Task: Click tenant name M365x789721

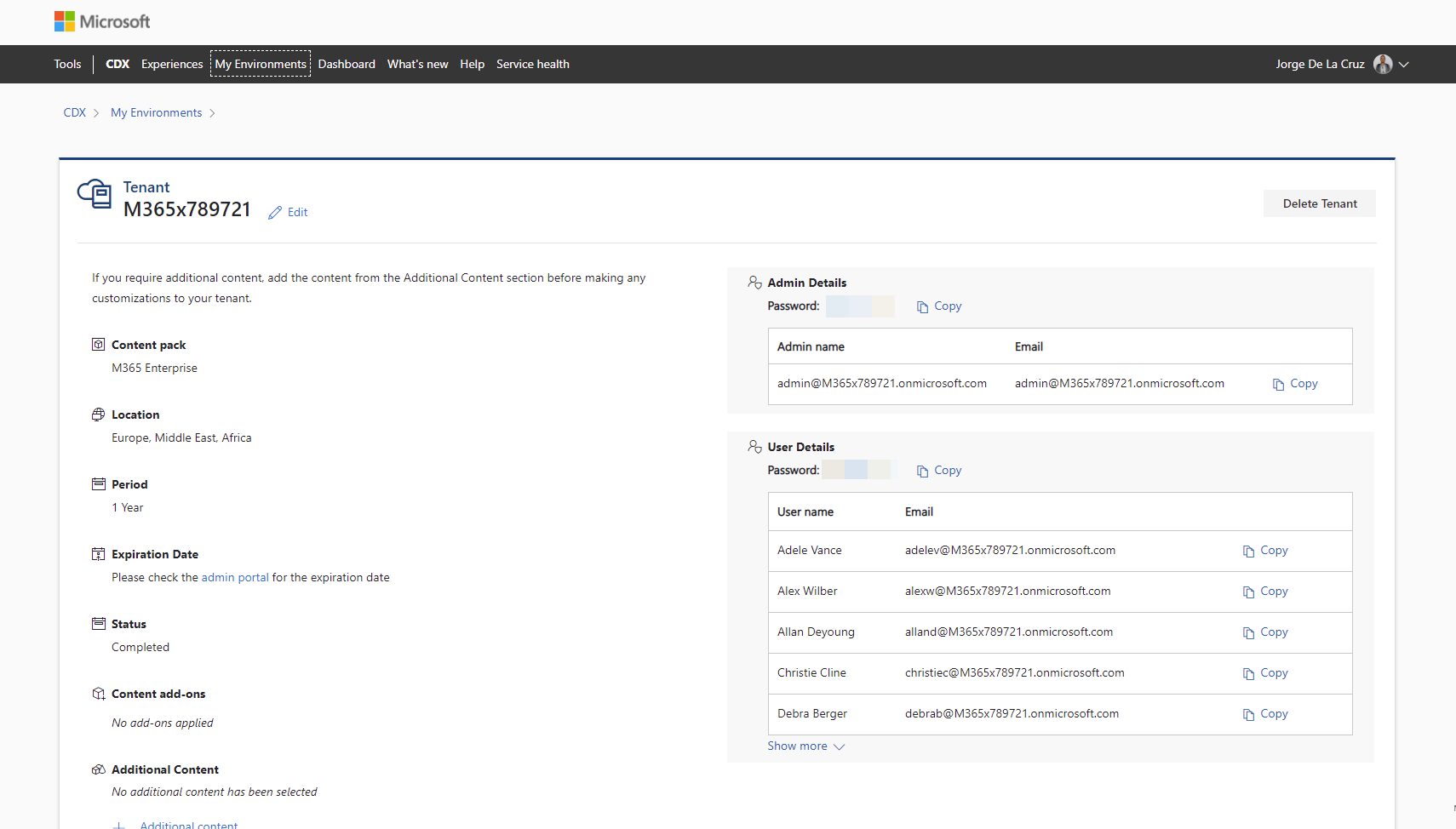Action: pos(187,209)
